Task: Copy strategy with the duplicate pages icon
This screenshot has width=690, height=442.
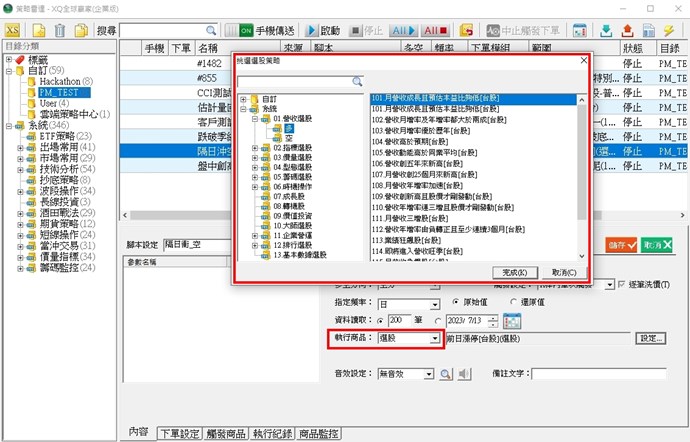Action: [81, 30]
